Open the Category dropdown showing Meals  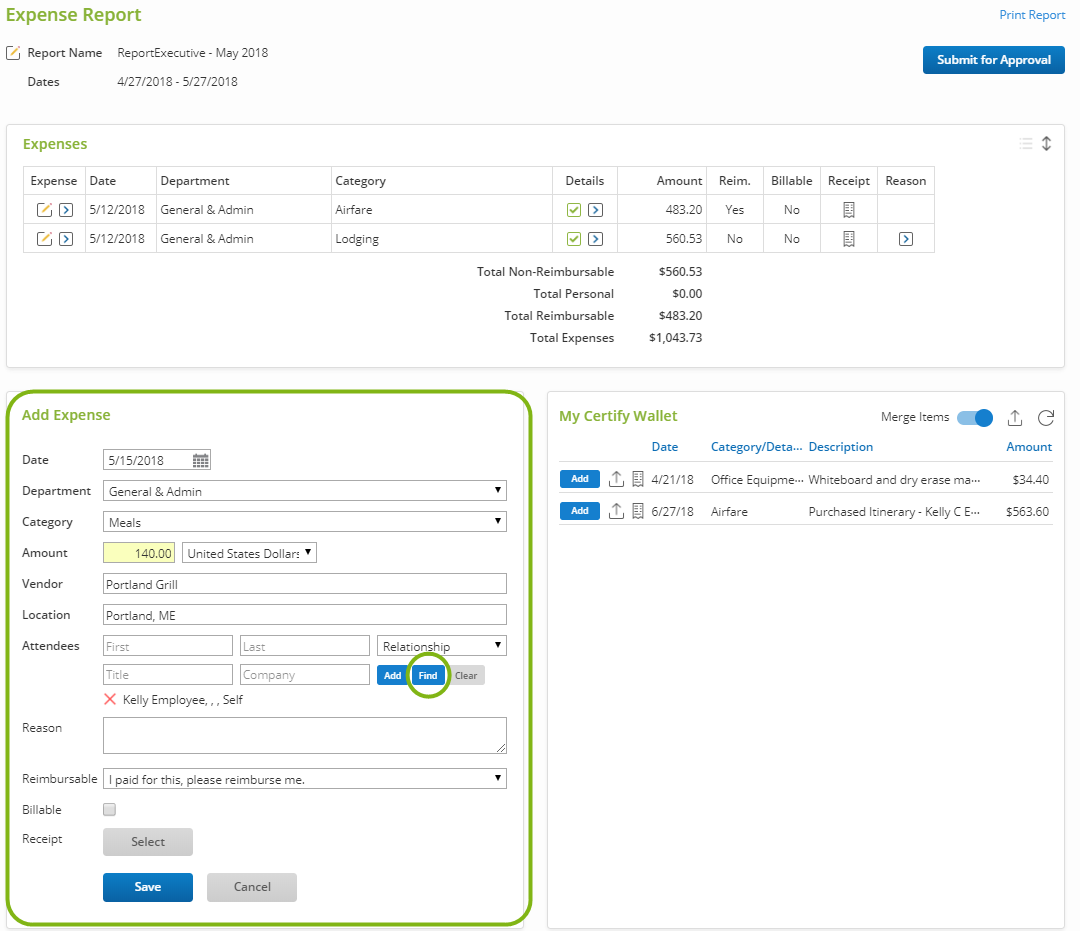304,521
